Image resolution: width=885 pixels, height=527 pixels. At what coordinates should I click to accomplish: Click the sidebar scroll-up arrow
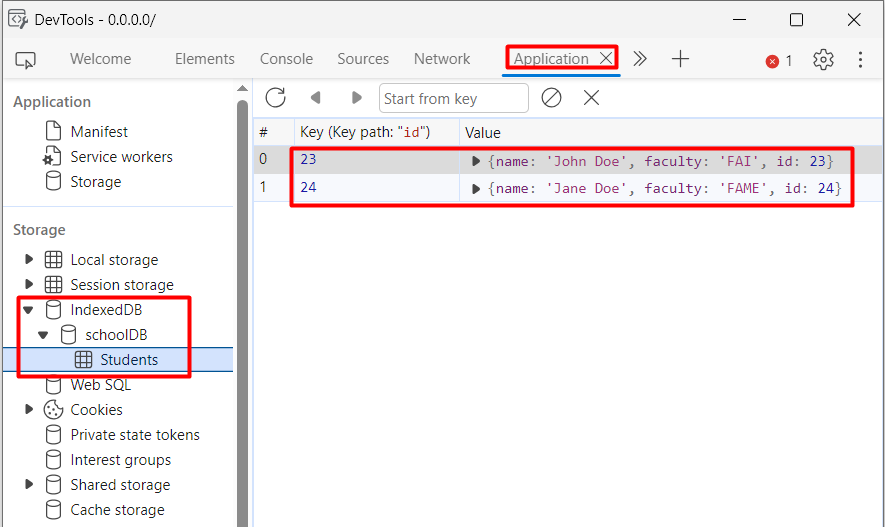point(242,89)
